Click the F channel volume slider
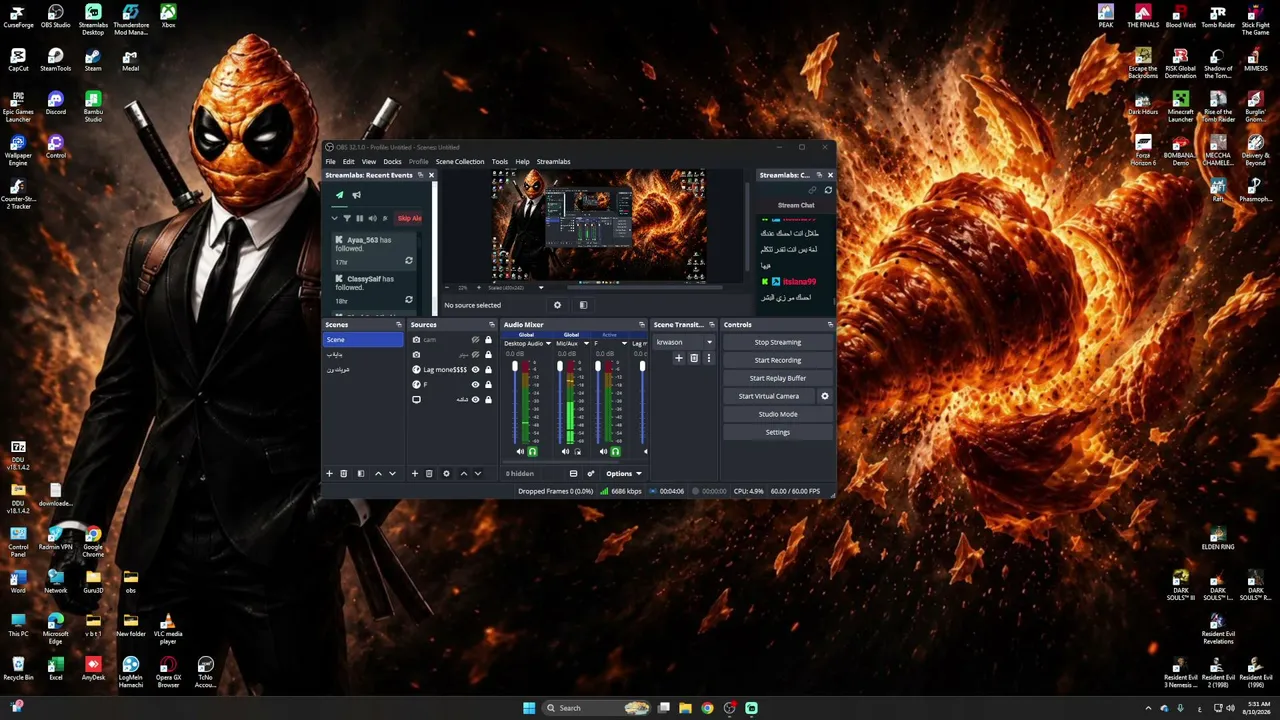Viewport: 1280px width, 720px height. [598, 400]
